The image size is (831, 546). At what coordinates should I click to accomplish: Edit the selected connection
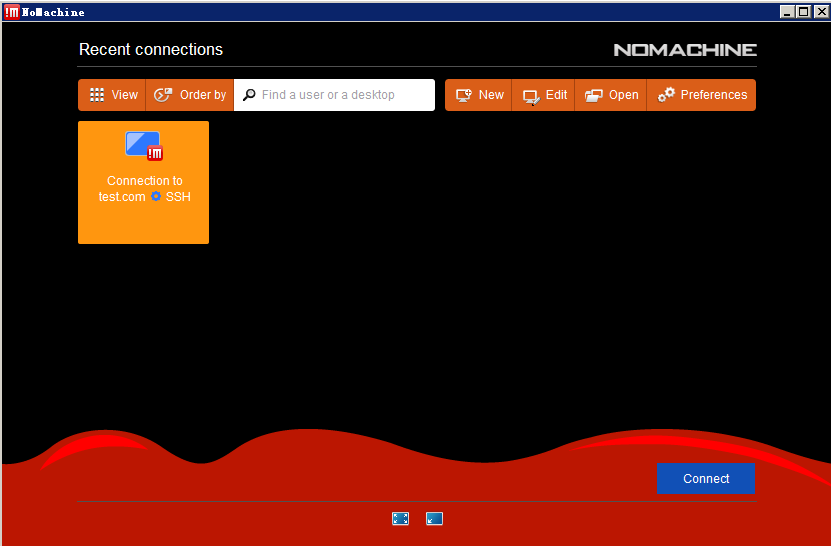(543, 95)
